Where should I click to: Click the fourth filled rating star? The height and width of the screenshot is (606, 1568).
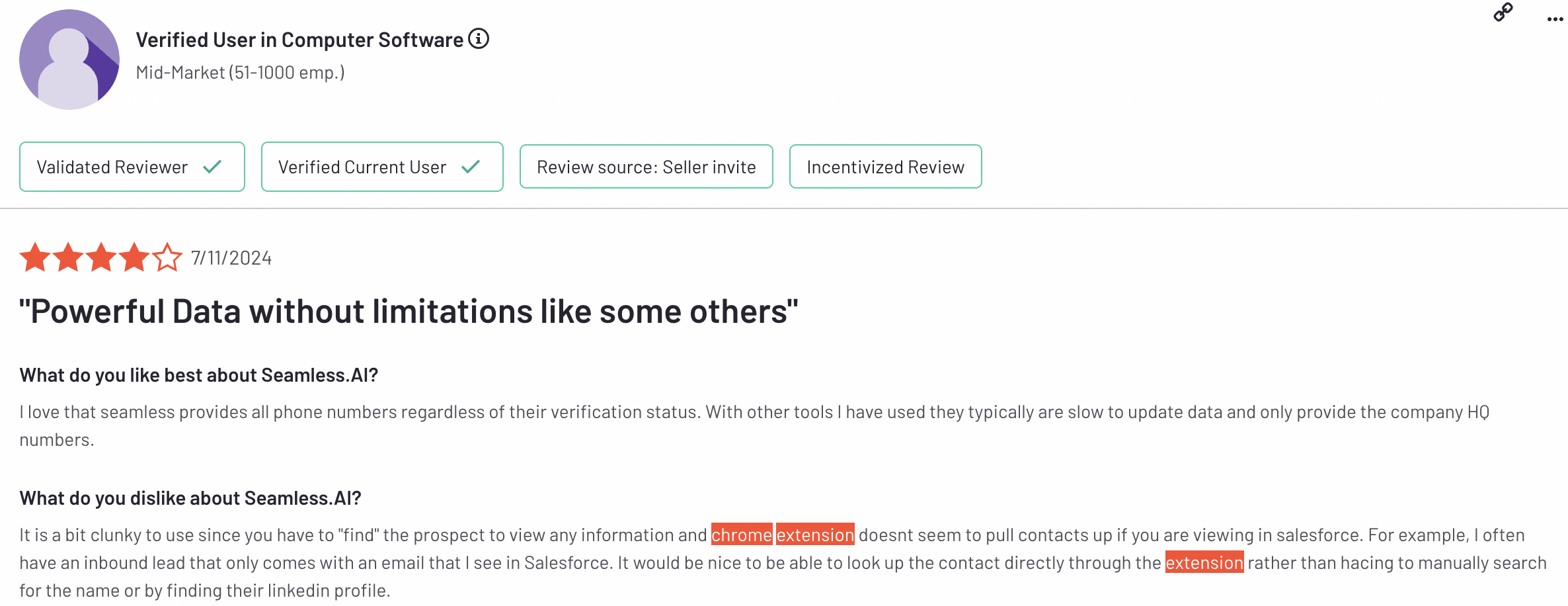click(x=134, y=257)
